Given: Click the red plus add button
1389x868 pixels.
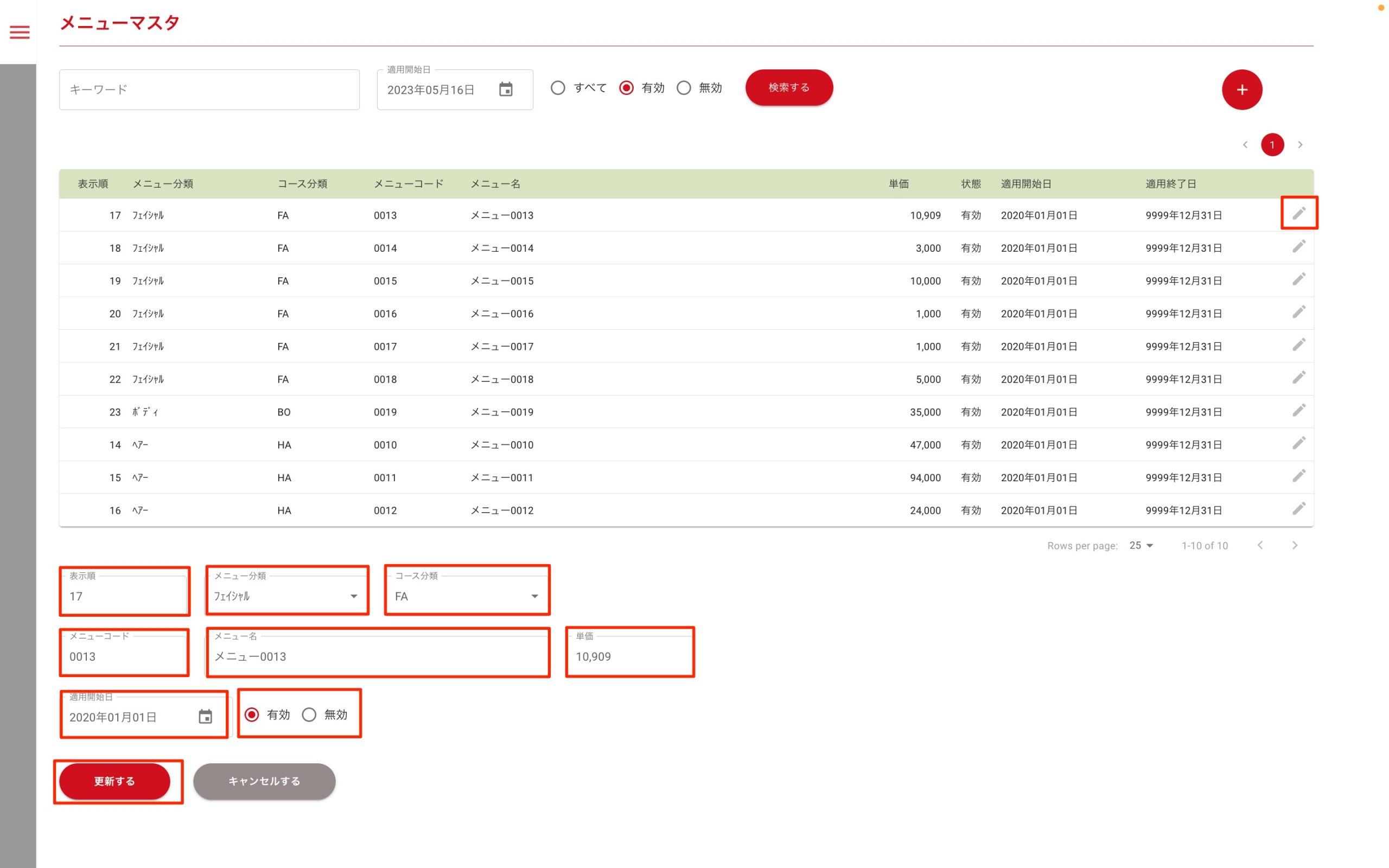Looking at the screenshot, I should coord(1241,90).
